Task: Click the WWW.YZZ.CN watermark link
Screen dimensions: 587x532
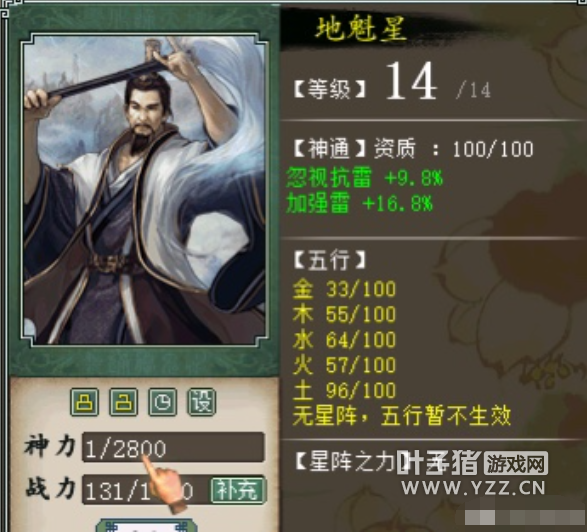Action: click(473, 488)
